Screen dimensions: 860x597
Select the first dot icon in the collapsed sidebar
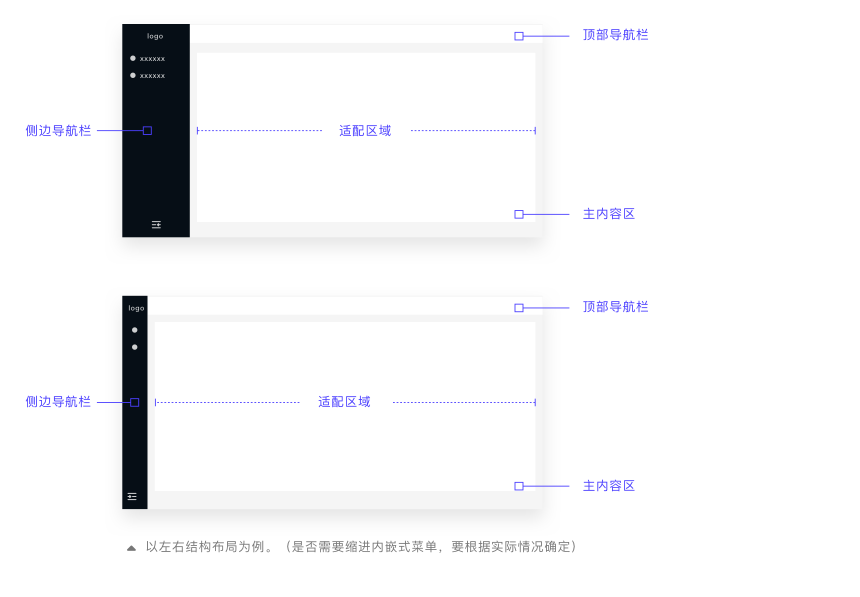pyautogui.click(x=134, y=330)
